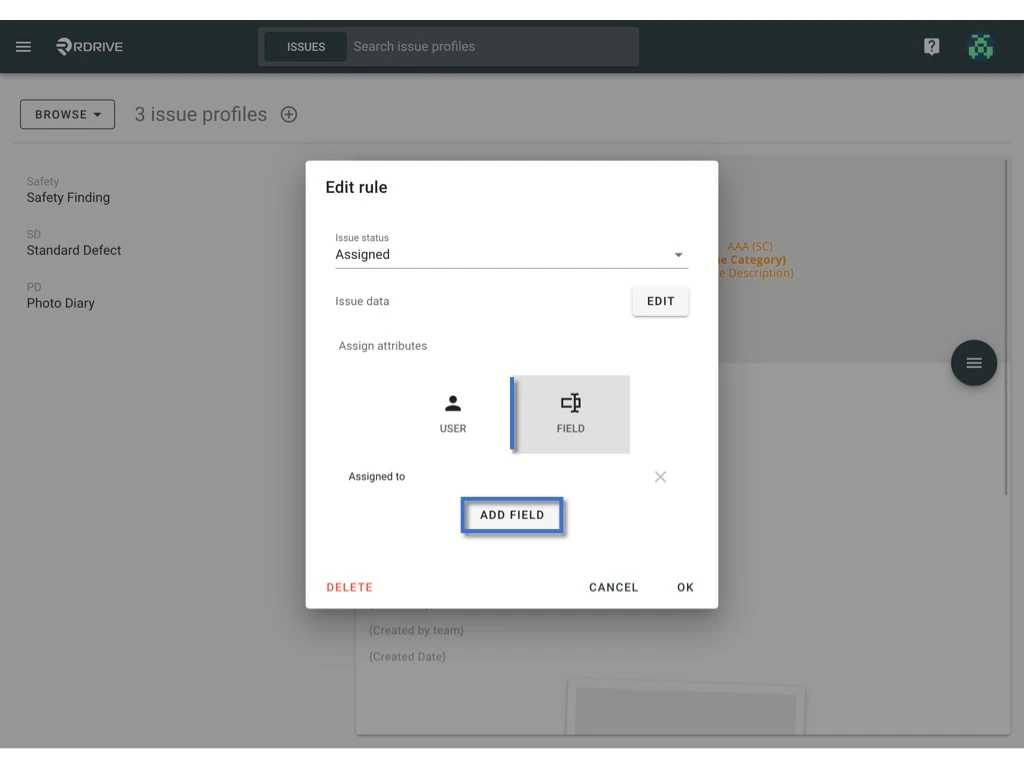Click DELETE to remove the rule
Screen dimensions: 1024x768
348,587
